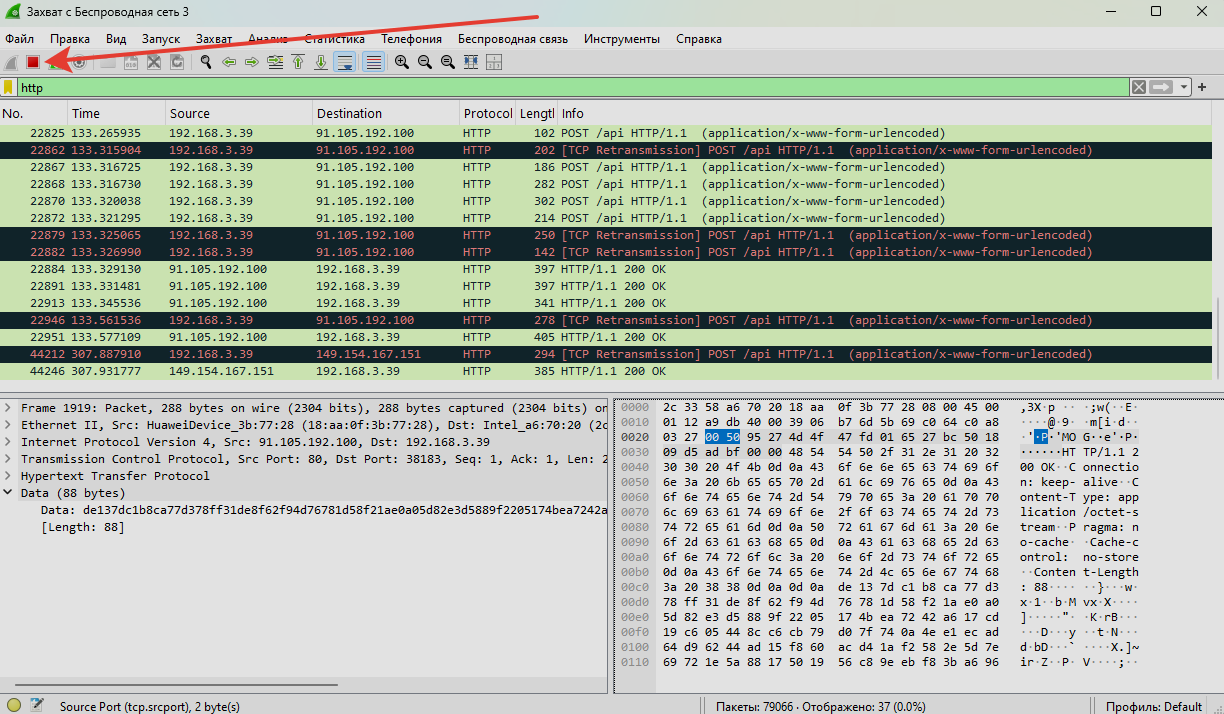
Task: Click the Save capture file icon
Action: pos(131,62)
